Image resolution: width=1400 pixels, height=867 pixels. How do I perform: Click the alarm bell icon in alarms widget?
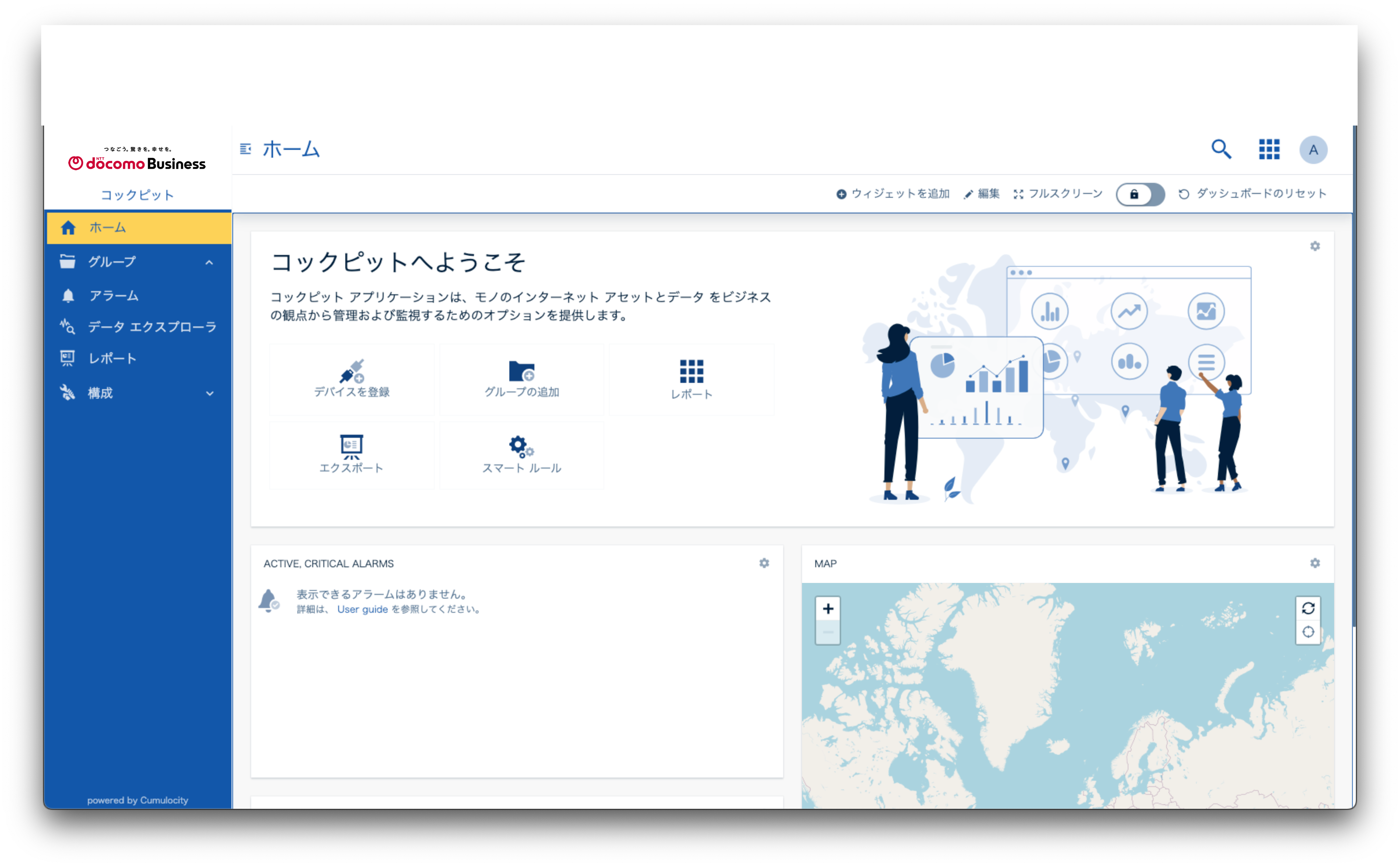[x=268, y=601]
